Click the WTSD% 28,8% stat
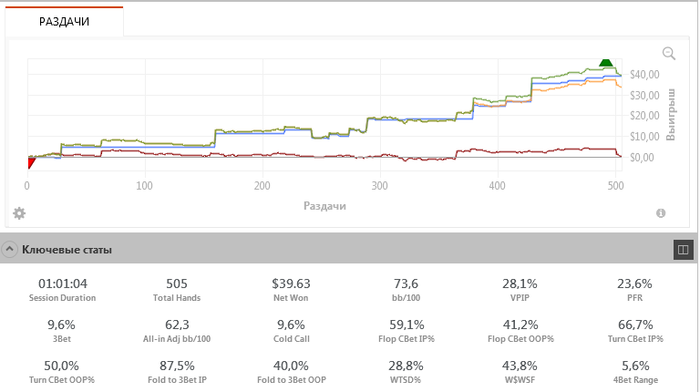The height and width of the screenshot is (392, 700). tap(406, 372)
